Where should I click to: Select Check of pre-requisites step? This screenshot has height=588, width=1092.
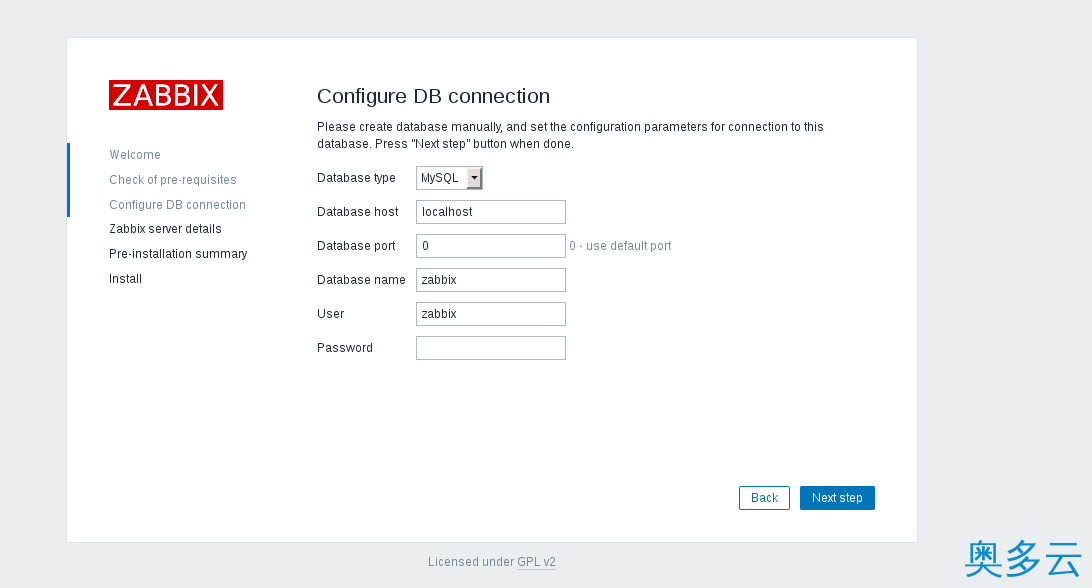tap(173, 180)
